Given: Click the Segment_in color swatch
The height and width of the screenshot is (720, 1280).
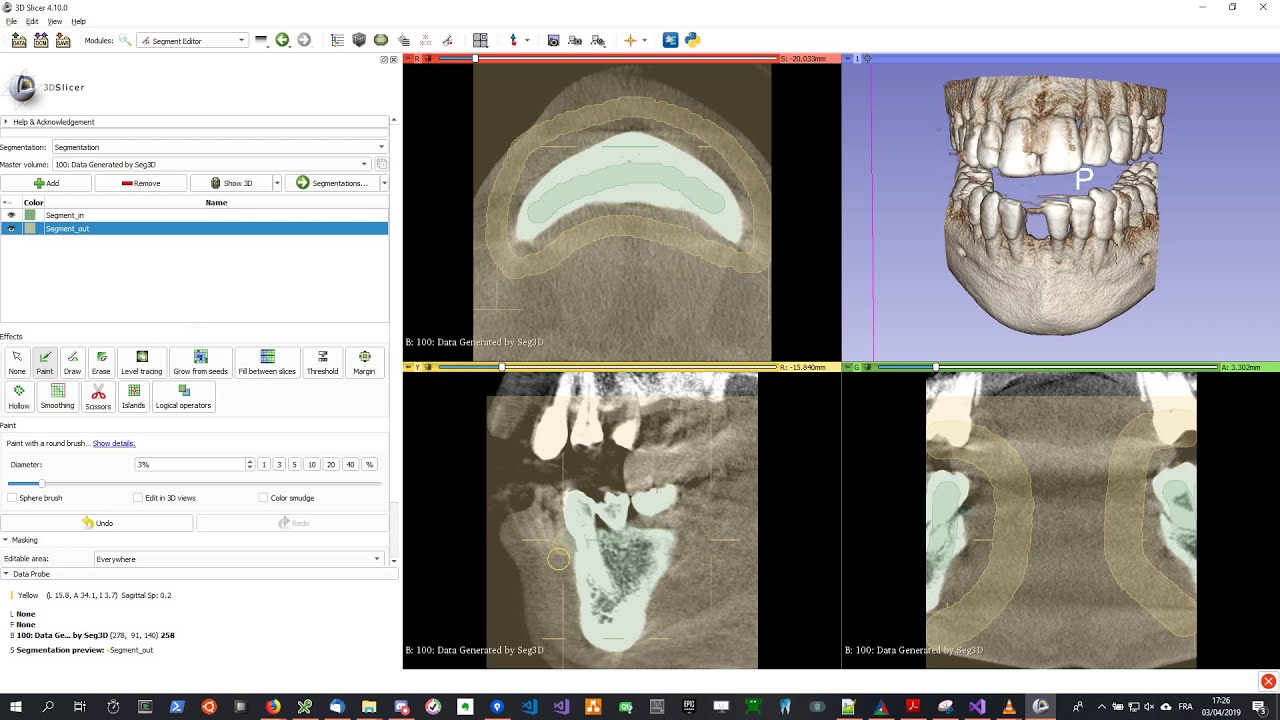Looking at the screenshot, I should pyautogui.click(x=30, y=215).
